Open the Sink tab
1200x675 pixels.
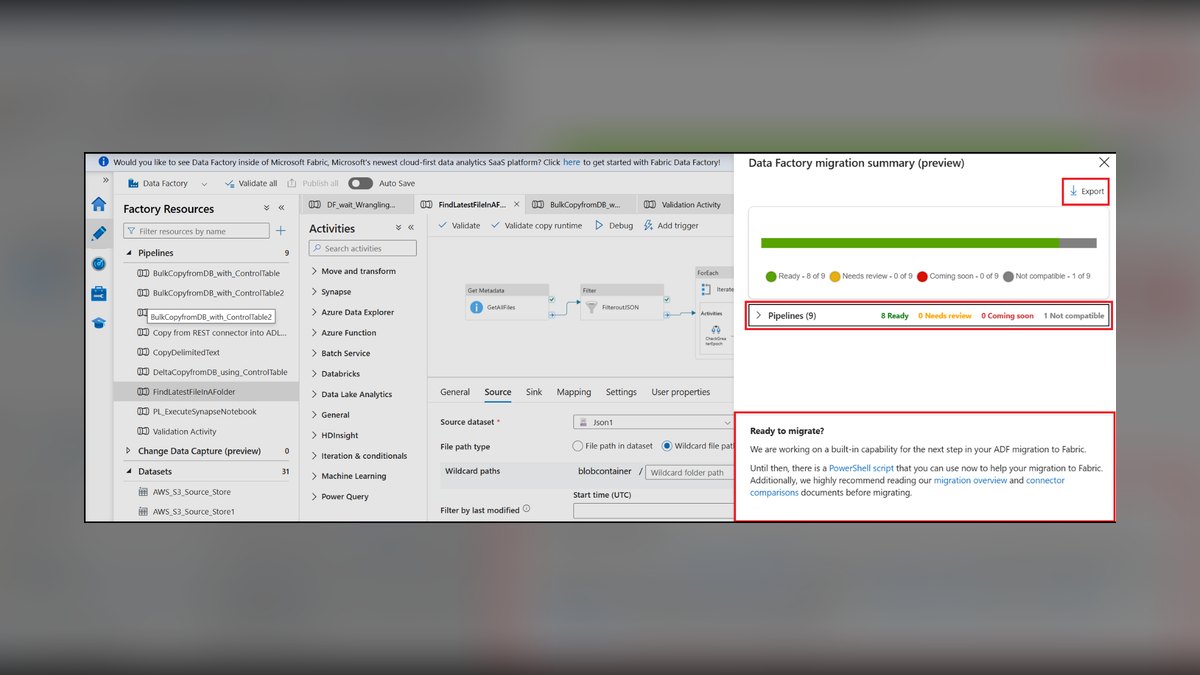(534, 392)
